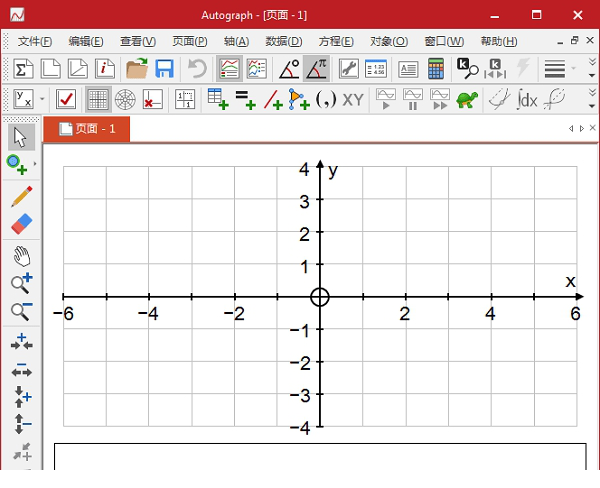600x488 pixels.
Task: Enter coordinates (,) icon
Action: [326, 99]
